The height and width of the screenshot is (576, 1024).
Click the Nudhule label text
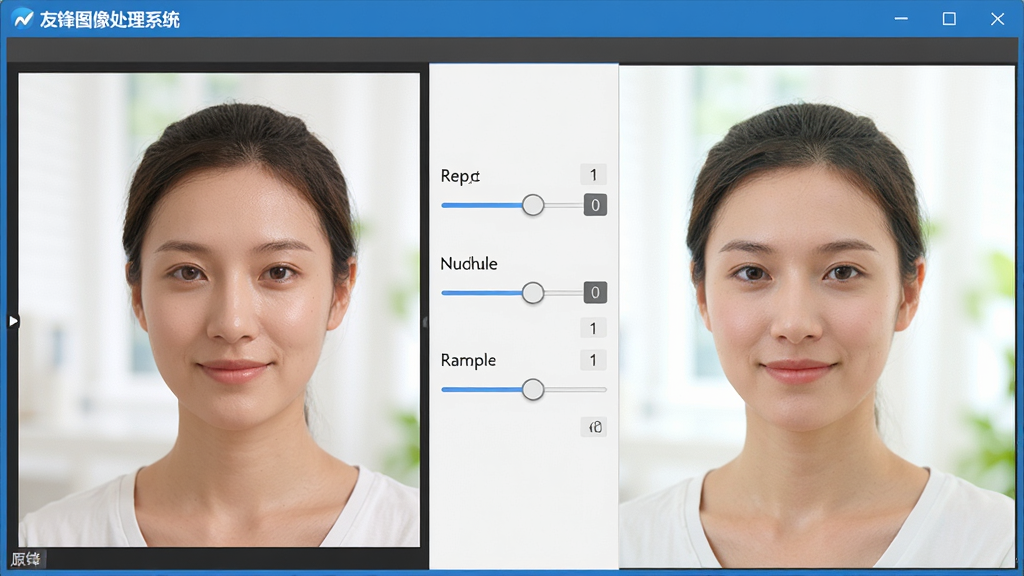469,264
